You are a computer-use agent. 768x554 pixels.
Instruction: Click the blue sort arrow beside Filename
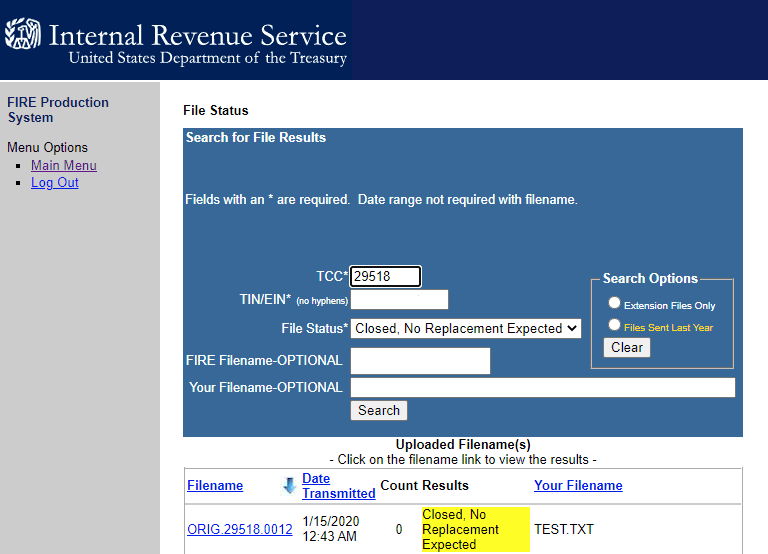(x=289, y=486)
